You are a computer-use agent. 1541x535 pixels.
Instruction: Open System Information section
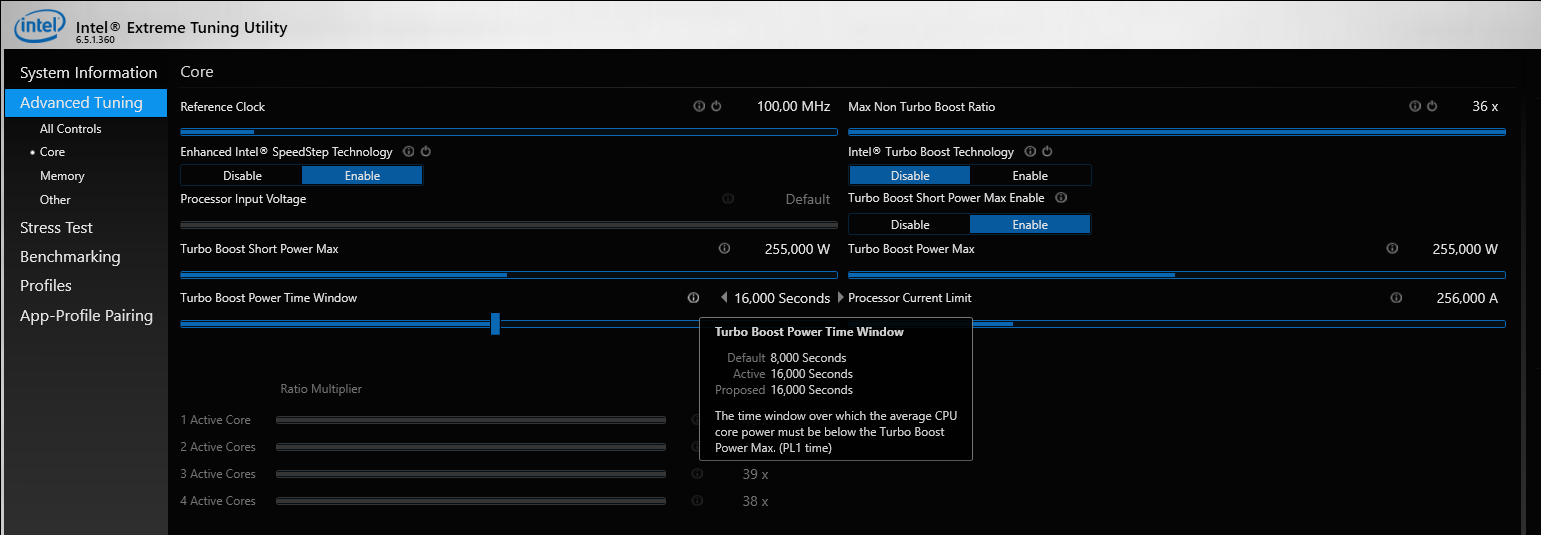click(88, 73)
